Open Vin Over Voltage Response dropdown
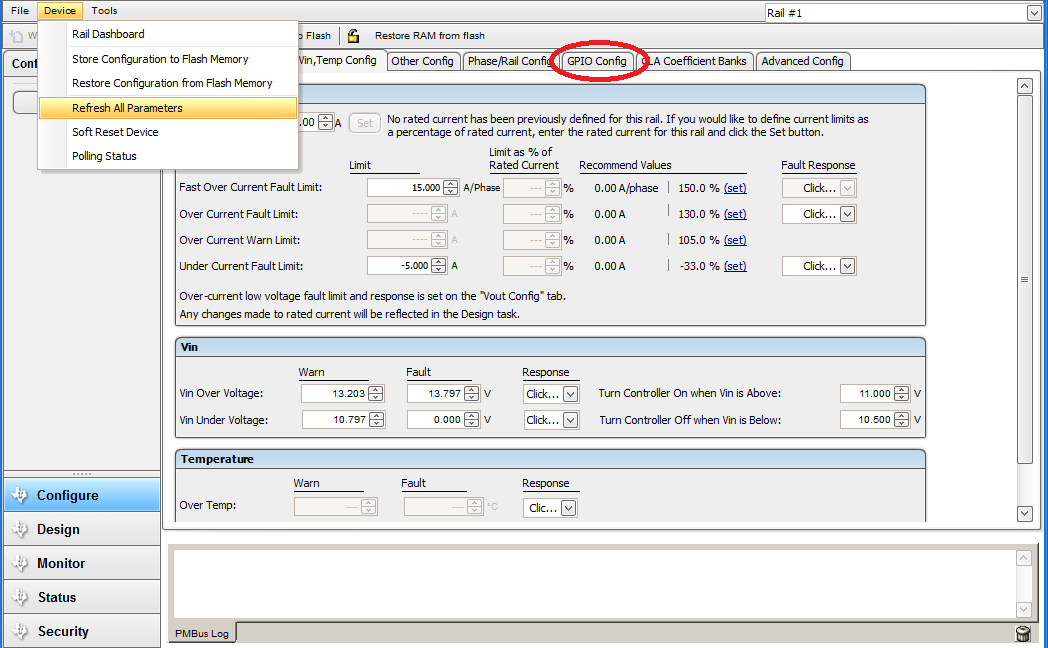The height and width of the screenshot is (648, 1048). [570, 394]
